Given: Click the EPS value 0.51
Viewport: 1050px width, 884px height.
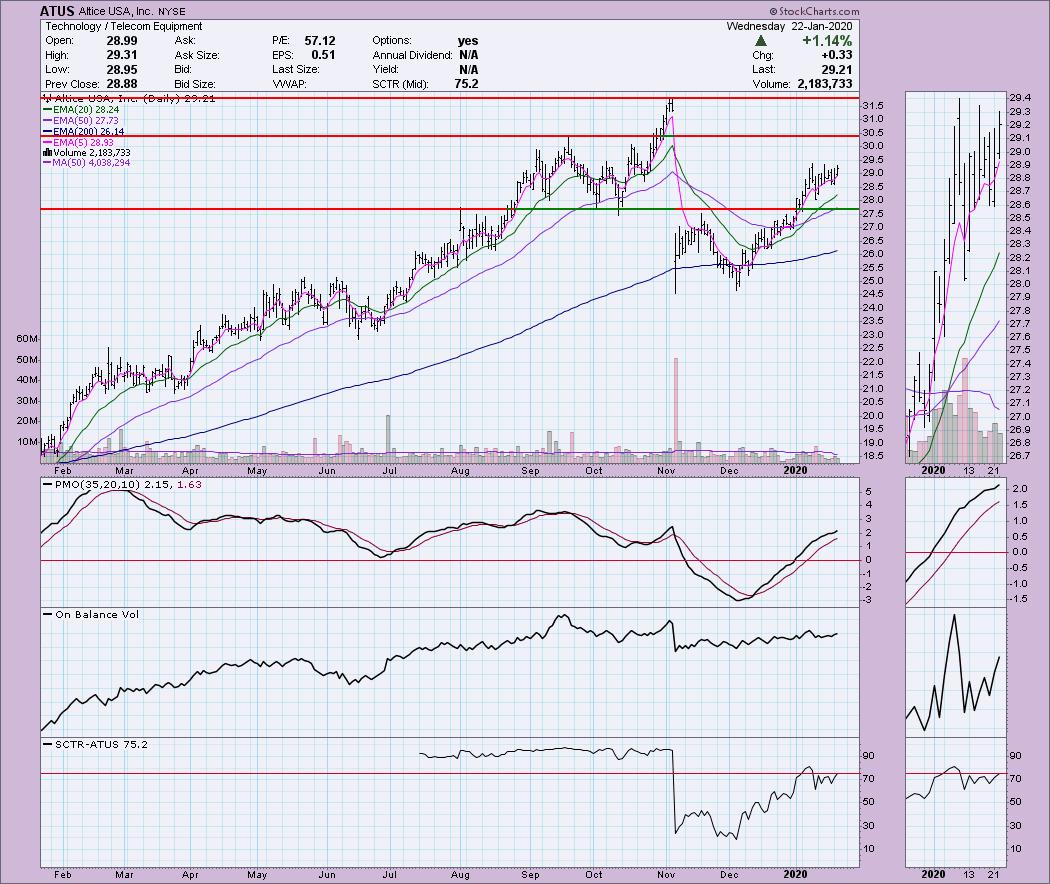Looking at the screenshot, I should [323, 55].
